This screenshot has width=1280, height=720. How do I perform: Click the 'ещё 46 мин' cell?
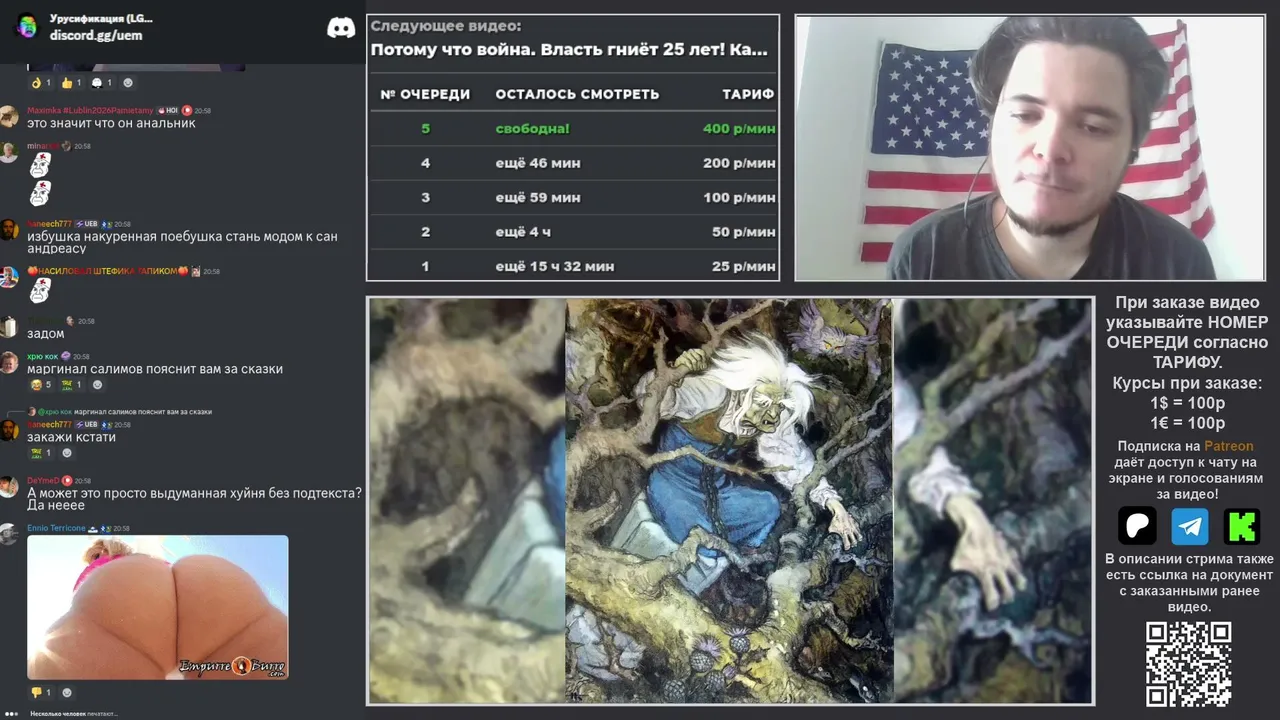tap(538, 163)
